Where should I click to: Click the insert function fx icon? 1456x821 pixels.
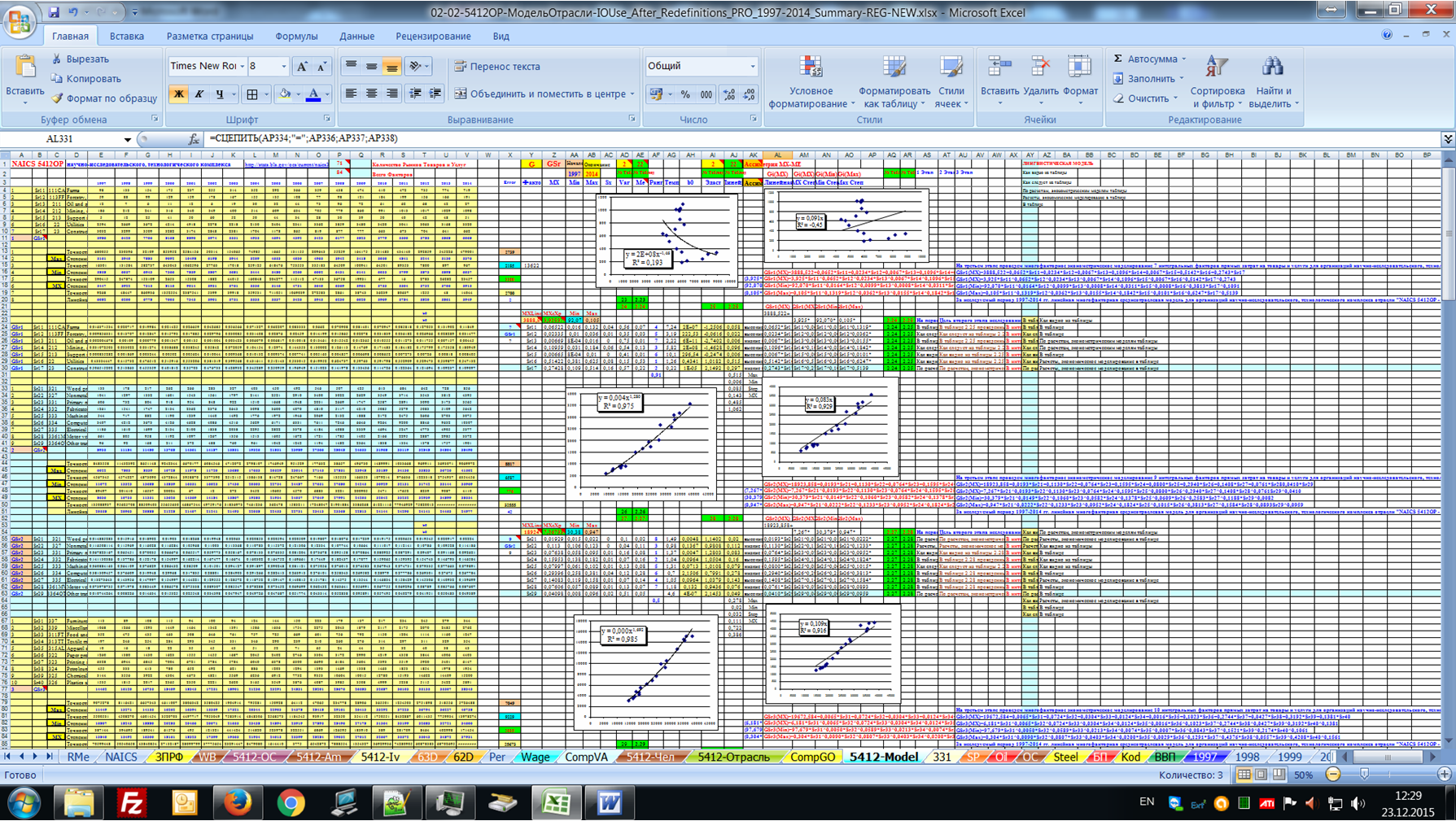(194, 139)
